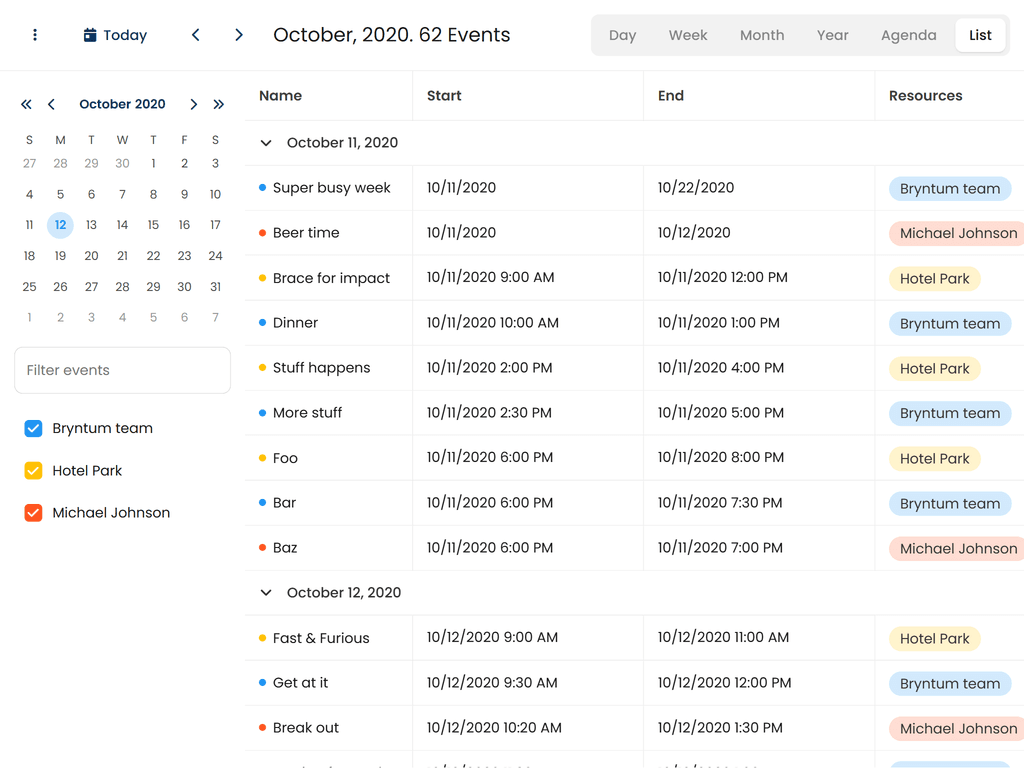Switch to the Agenda view tab
Viewport: 1024px width, 768px height.
click(x=908, y=34)
